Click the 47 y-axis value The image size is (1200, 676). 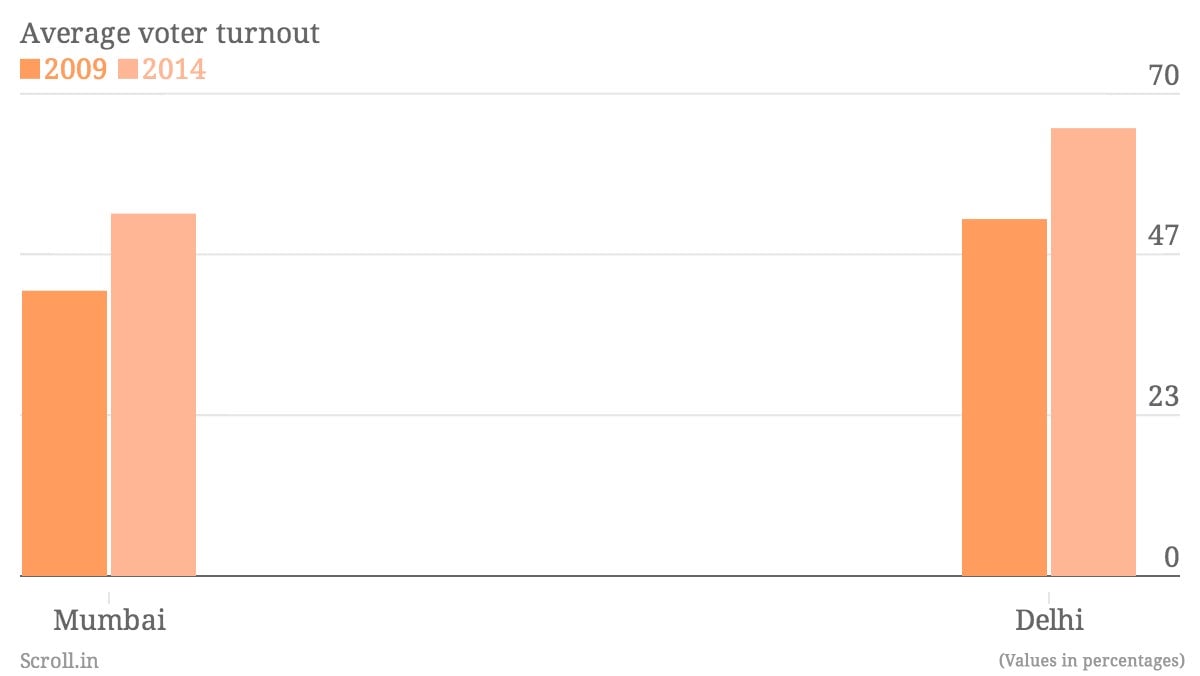(1164, 236)
